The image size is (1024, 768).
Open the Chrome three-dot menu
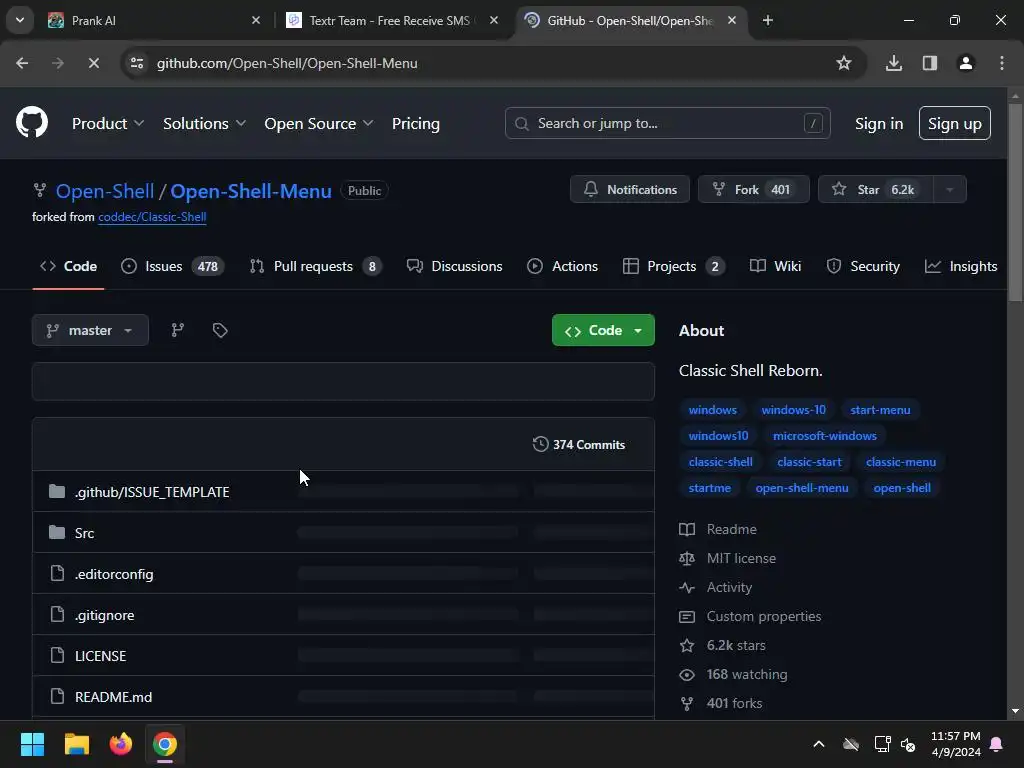(x=1002, y=63)
